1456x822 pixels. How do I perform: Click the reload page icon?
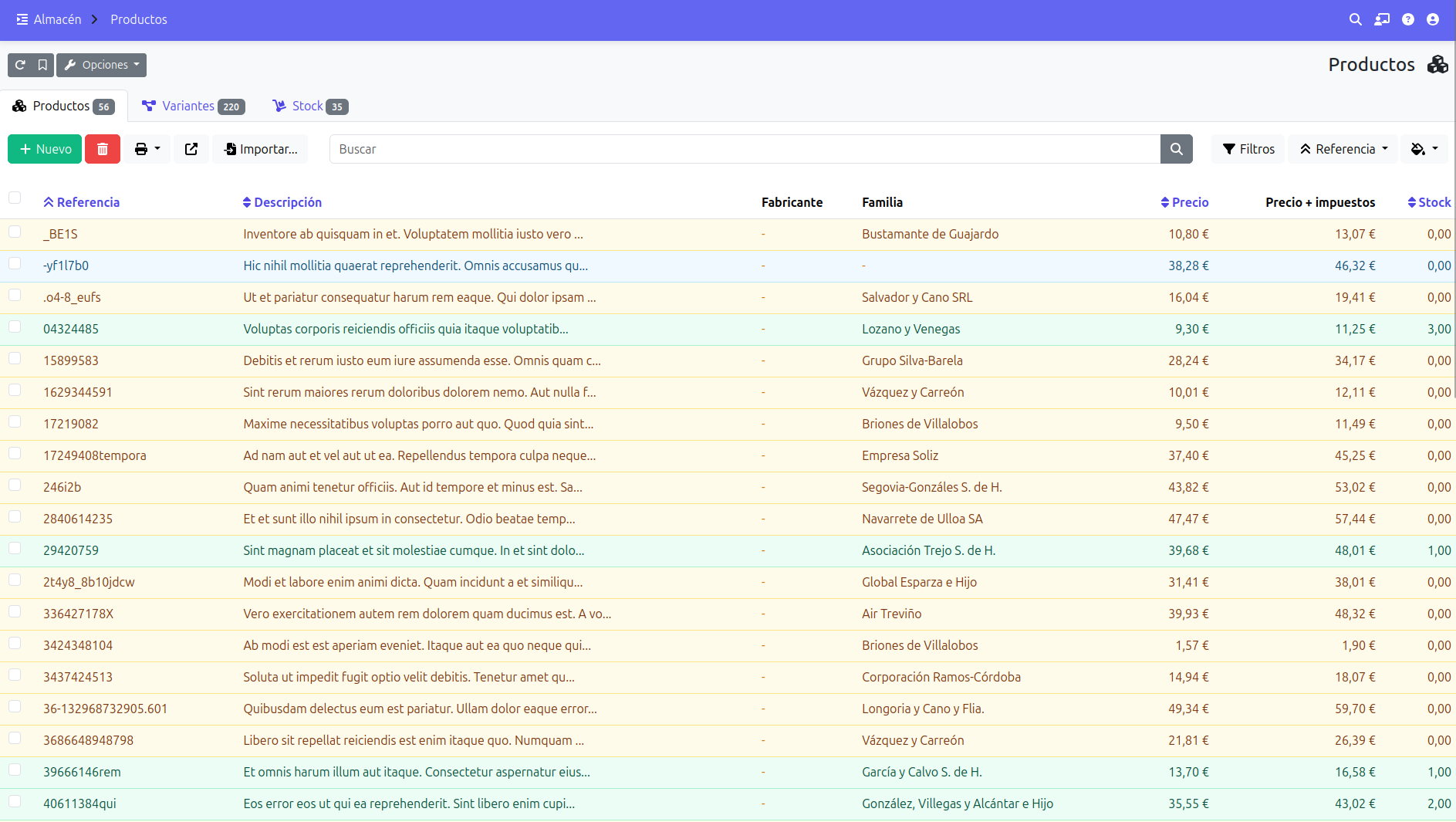(21, 65)
